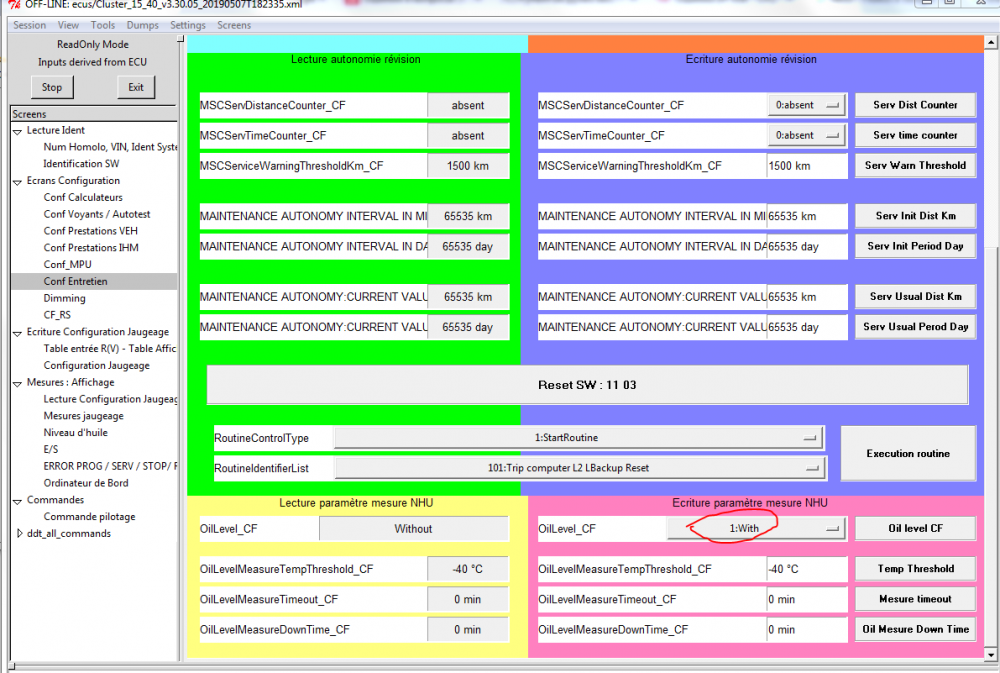Open the RoutineControlType StartRoutine dropdown
1000x673 pixels.
click(579, 438)
